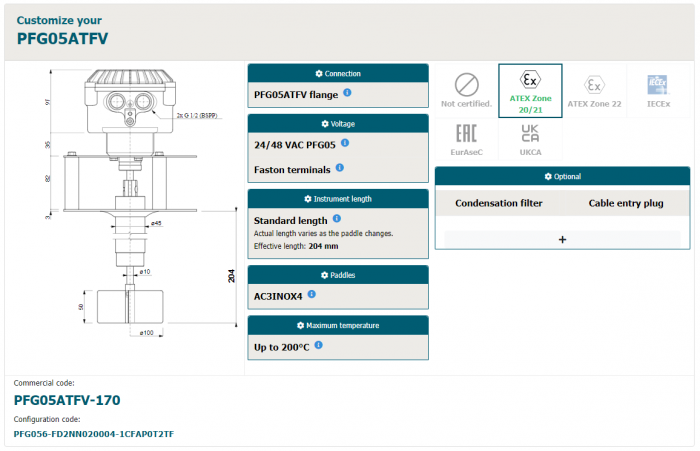Expand the Connection section header
The height and width of the screenshot is (451, 700).
click(x=337, y=74)
